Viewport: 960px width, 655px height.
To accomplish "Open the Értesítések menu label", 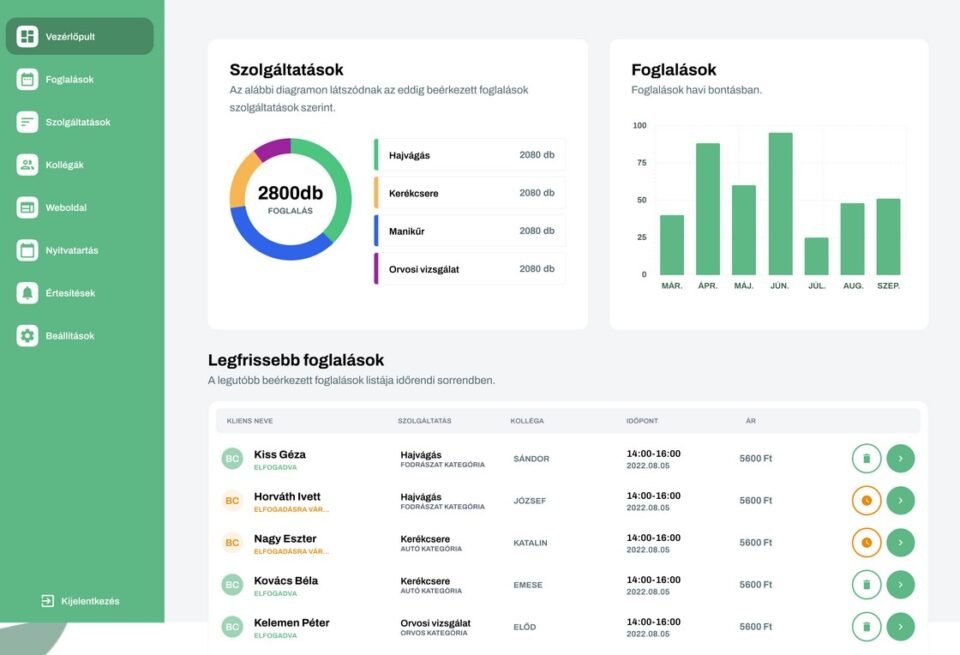I will point(70,293).
